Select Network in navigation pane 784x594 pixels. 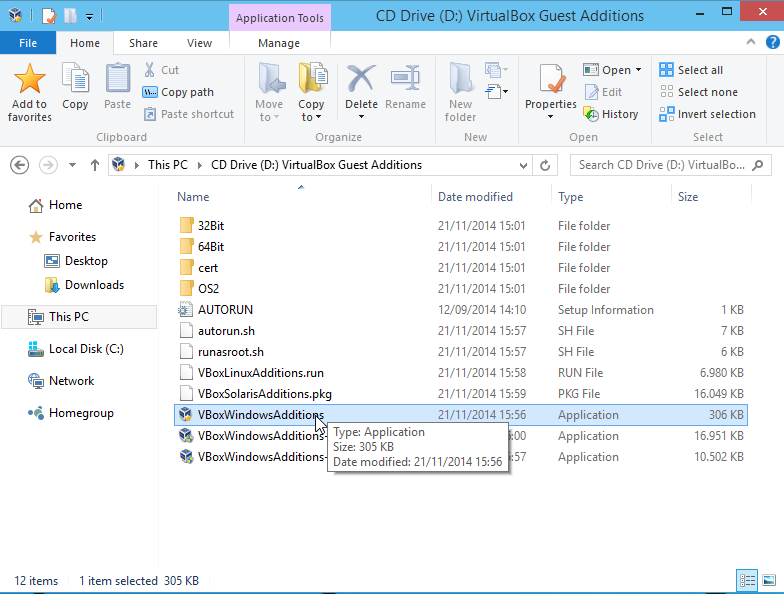tap(61, 381)
